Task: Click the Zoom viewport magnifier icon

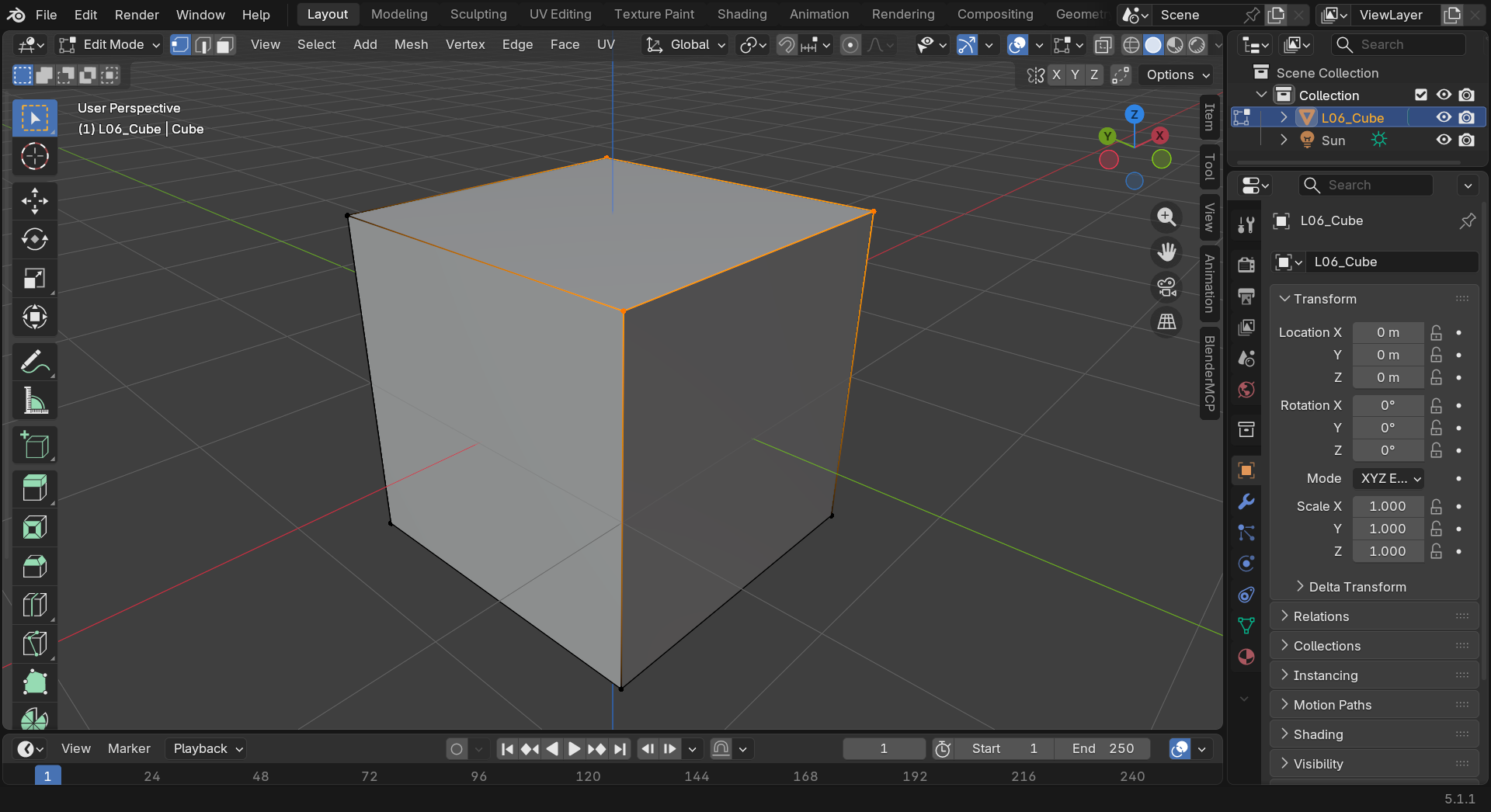Action: [1166, 217]
